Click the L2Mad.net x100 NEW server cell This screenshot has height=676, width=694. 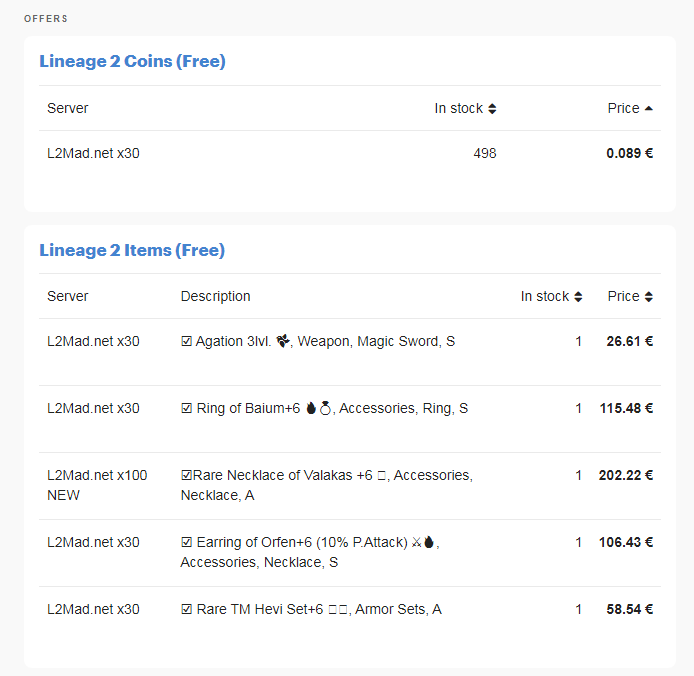coord(97,485)
